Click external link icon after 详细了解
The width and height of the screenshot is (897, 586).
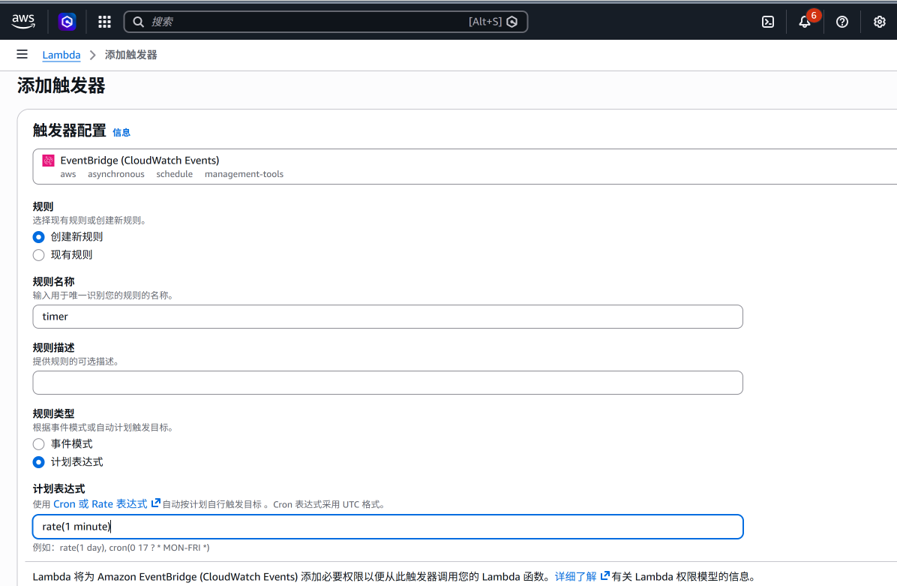pyautogui.click(x=605, y=576)
